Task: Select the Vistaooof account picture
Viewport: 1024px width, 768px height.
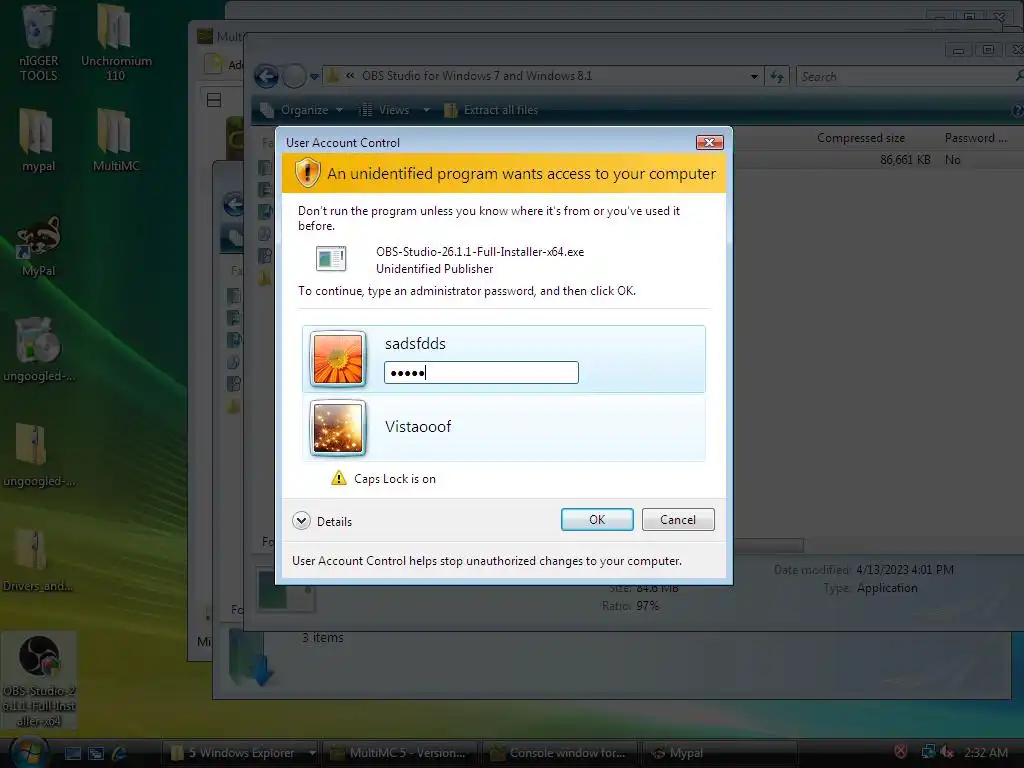Action: (338, 428)
